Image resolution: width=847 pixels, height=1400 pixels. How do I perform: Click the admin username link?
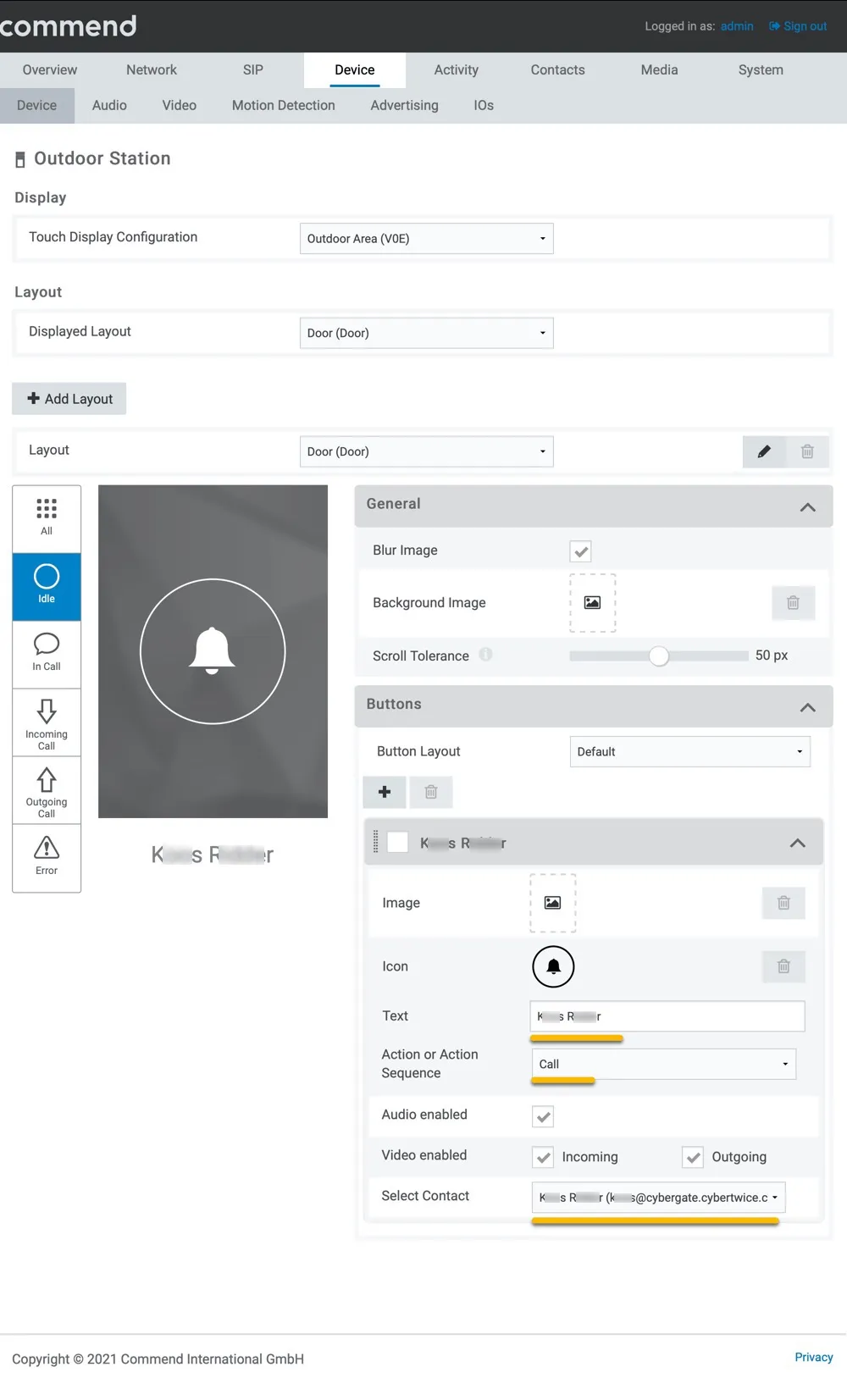coord(737,26)
